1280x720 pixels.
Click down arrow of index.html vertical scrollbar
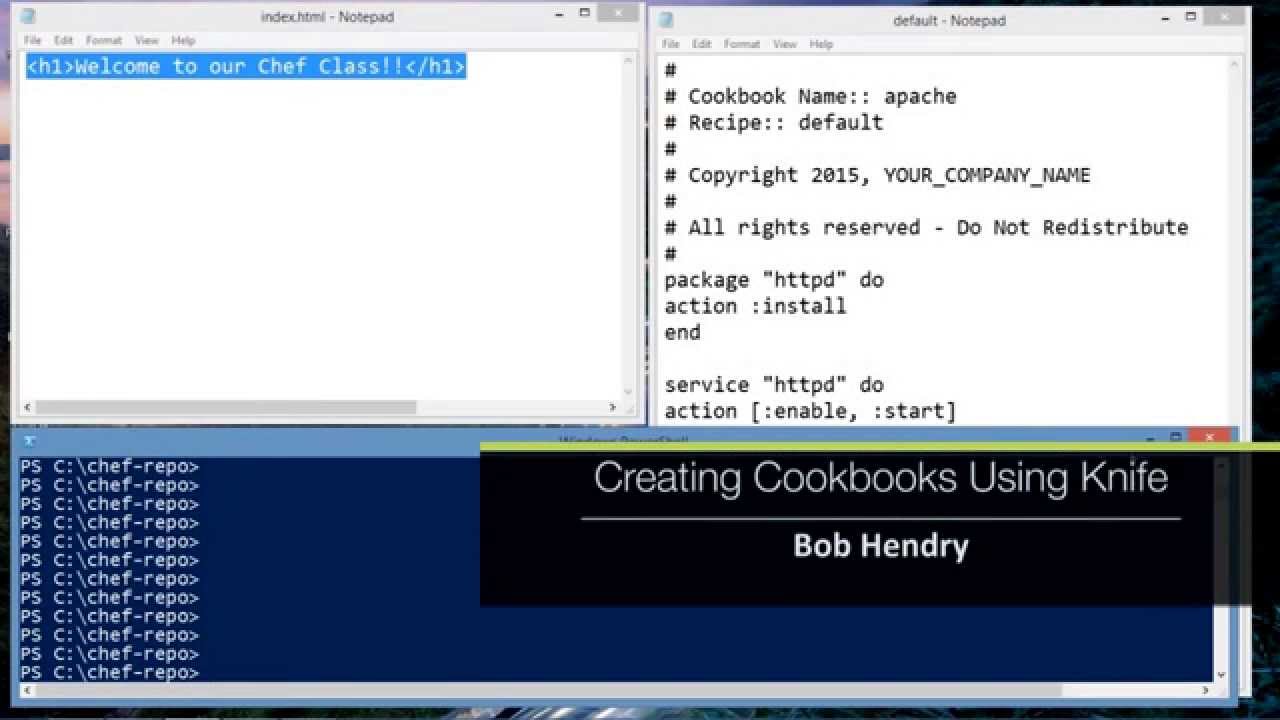[628, 393]
